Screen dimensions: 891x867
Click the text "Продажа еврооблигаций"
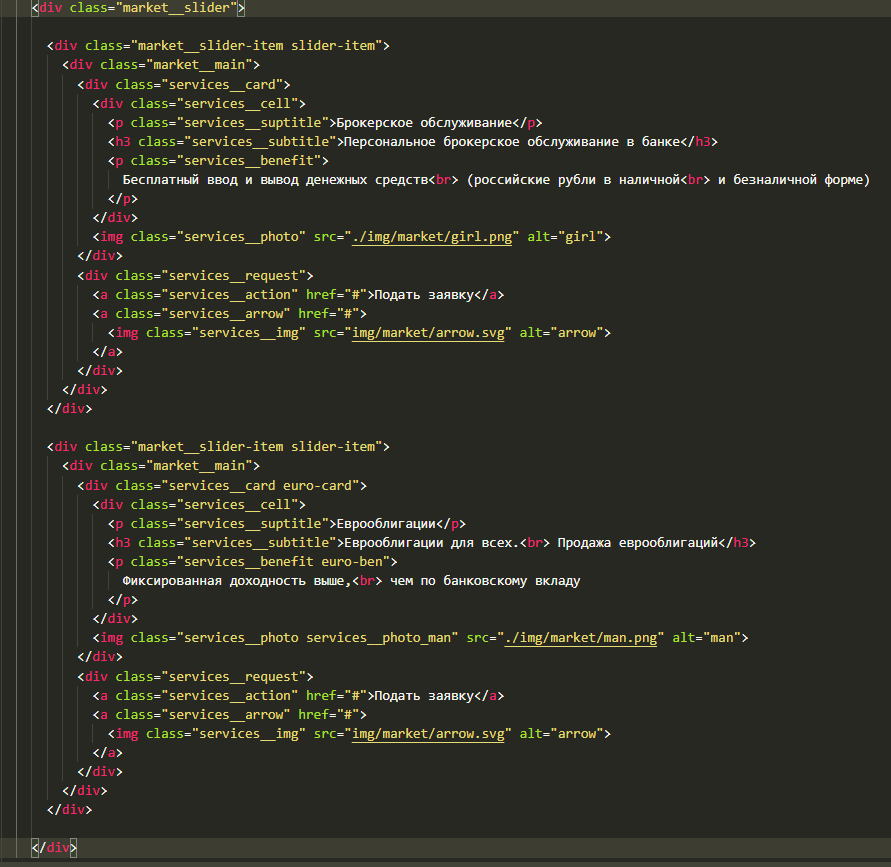pyautogui.click(x=638, y=543)
